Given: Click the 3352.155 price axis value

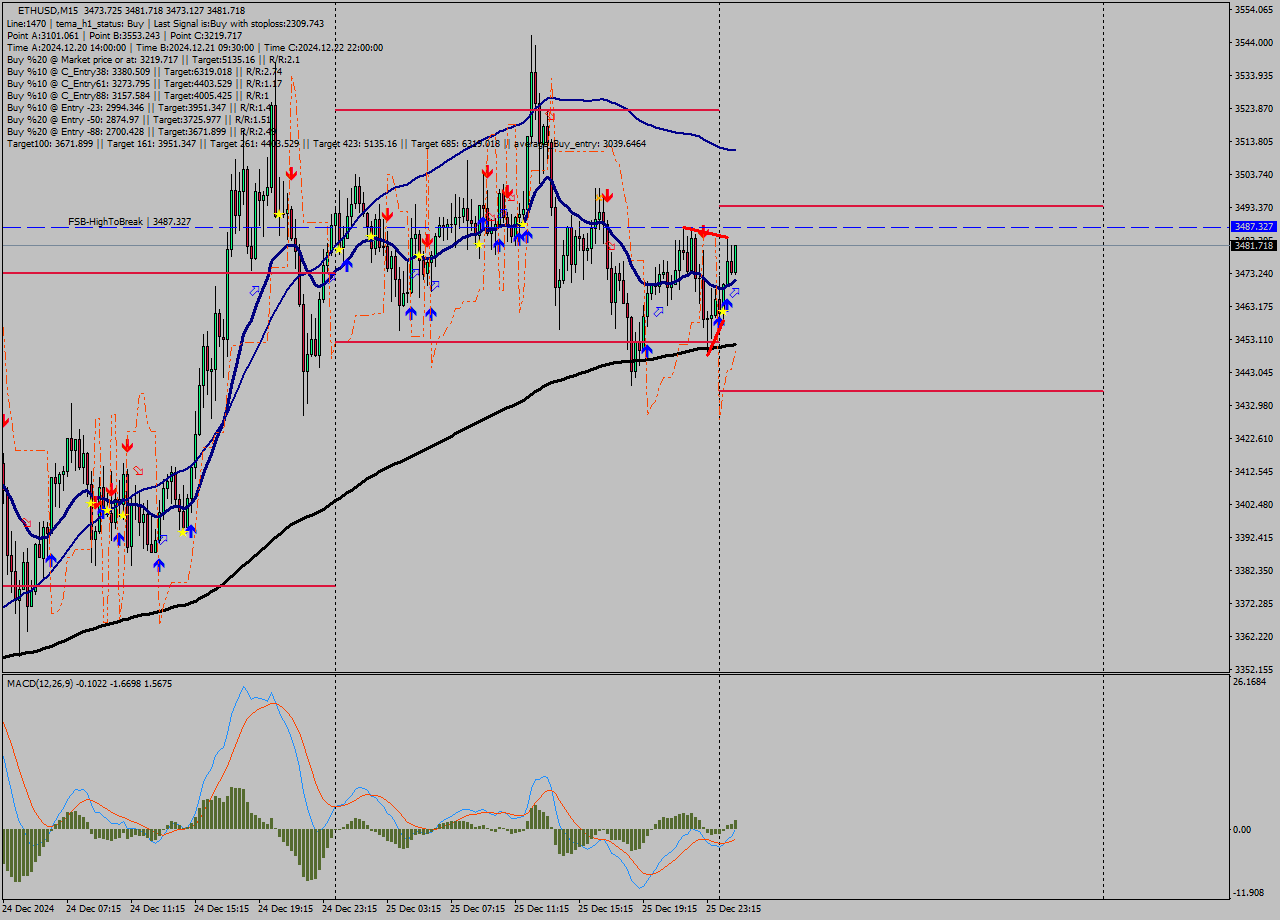Looking at the screenshot, I should coord(1254,669).
